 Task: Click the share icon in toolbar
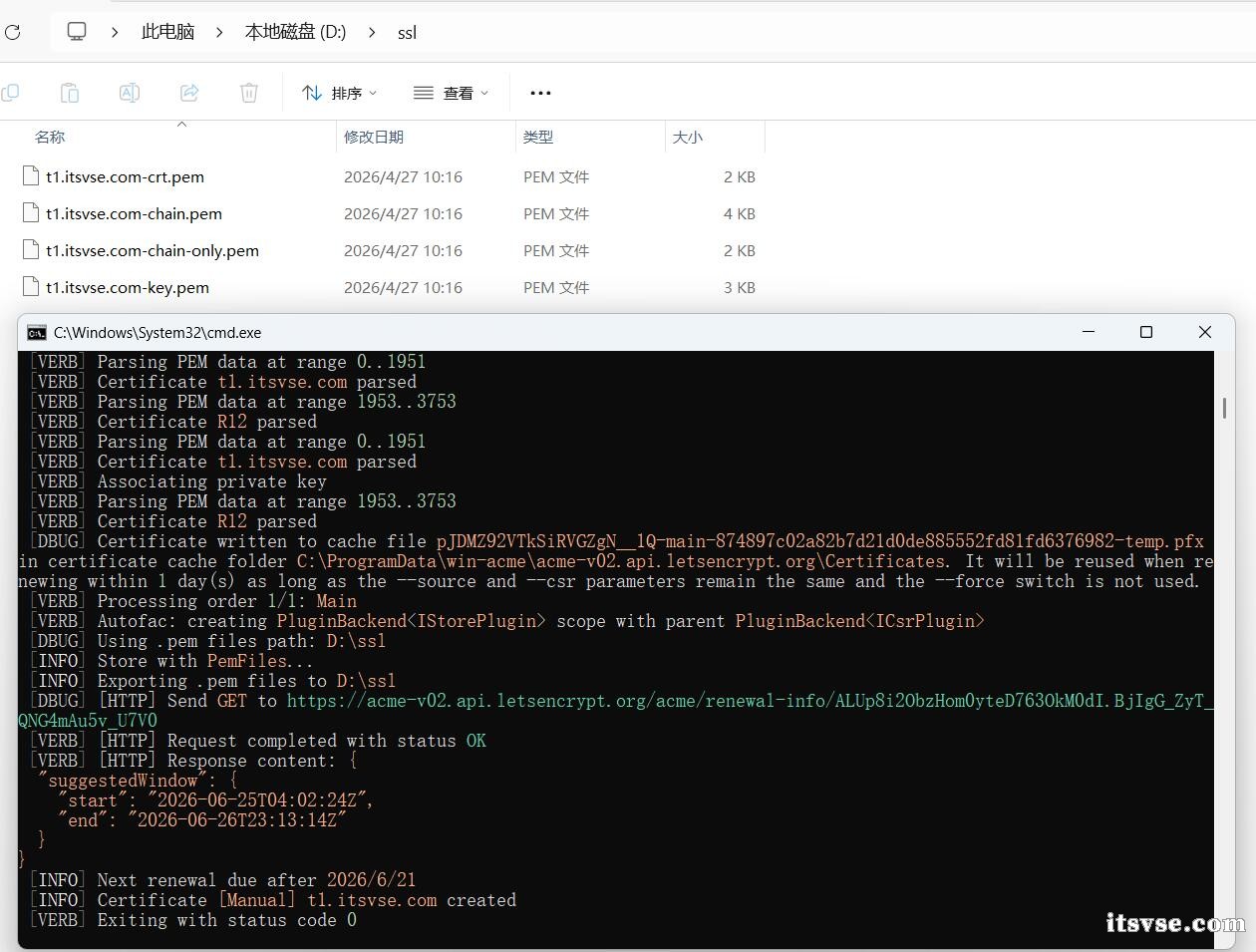[x=189, y=93]
